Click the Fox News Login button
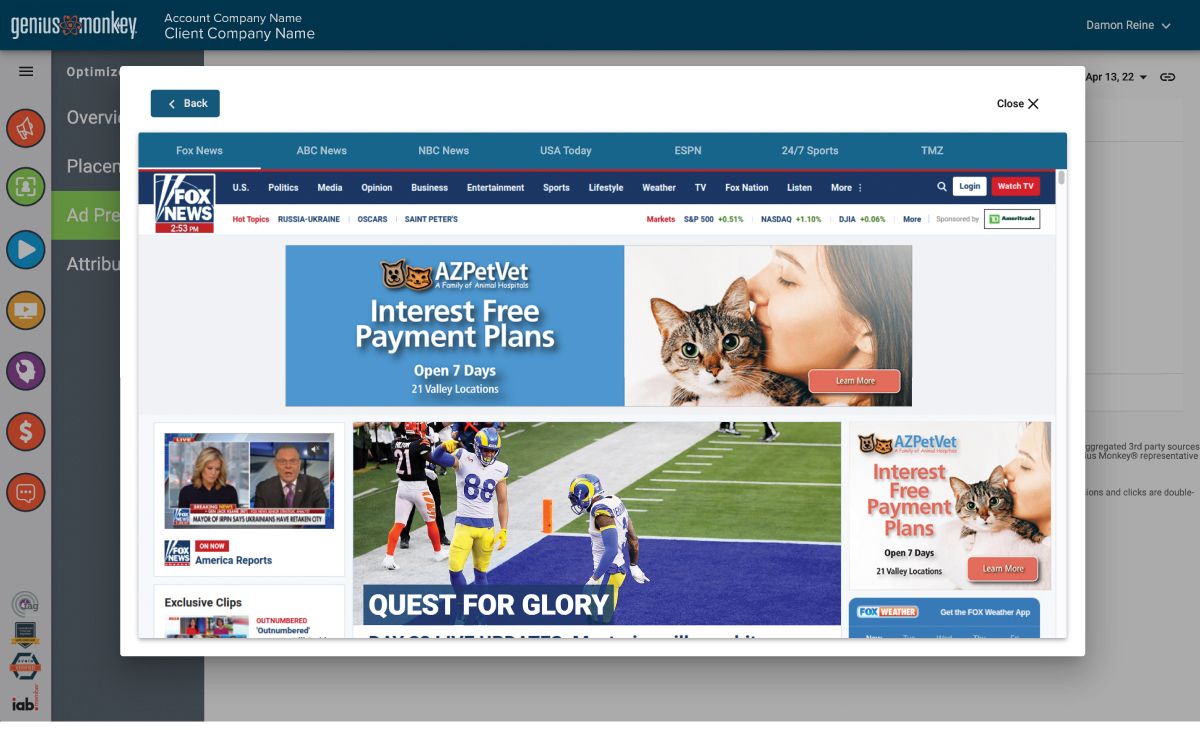The width and height of the screenshot is (1200, 730). click(969, 186)
